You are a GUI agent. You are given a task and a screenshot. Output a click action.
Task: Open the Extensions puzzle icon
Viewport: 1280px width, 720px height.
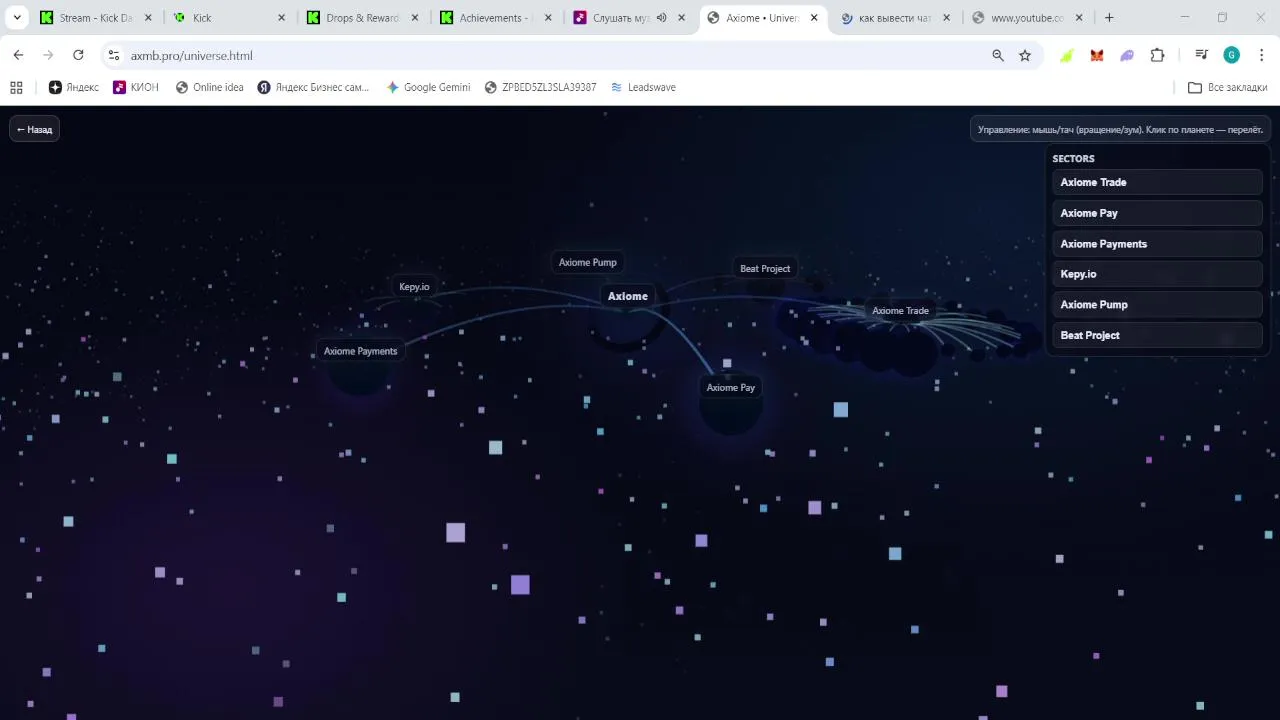point(1157,55)
